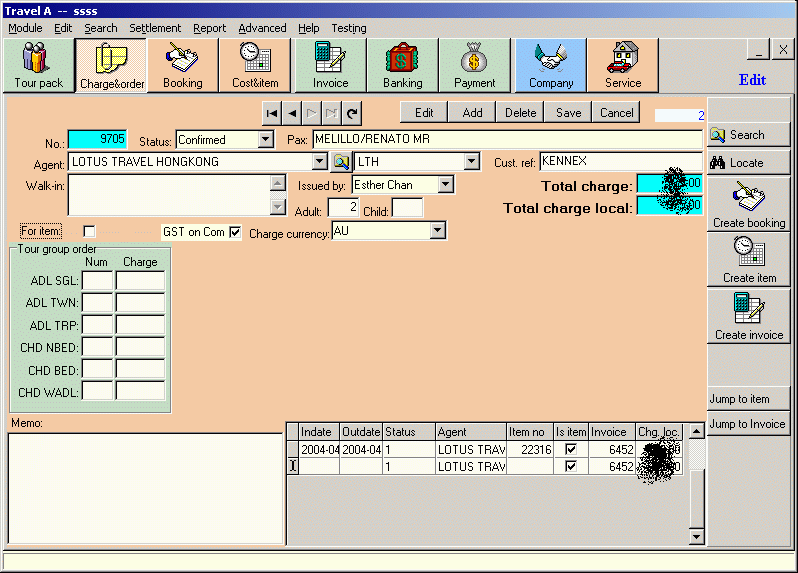Click the Jump to Invoice button

click(747, 424)
